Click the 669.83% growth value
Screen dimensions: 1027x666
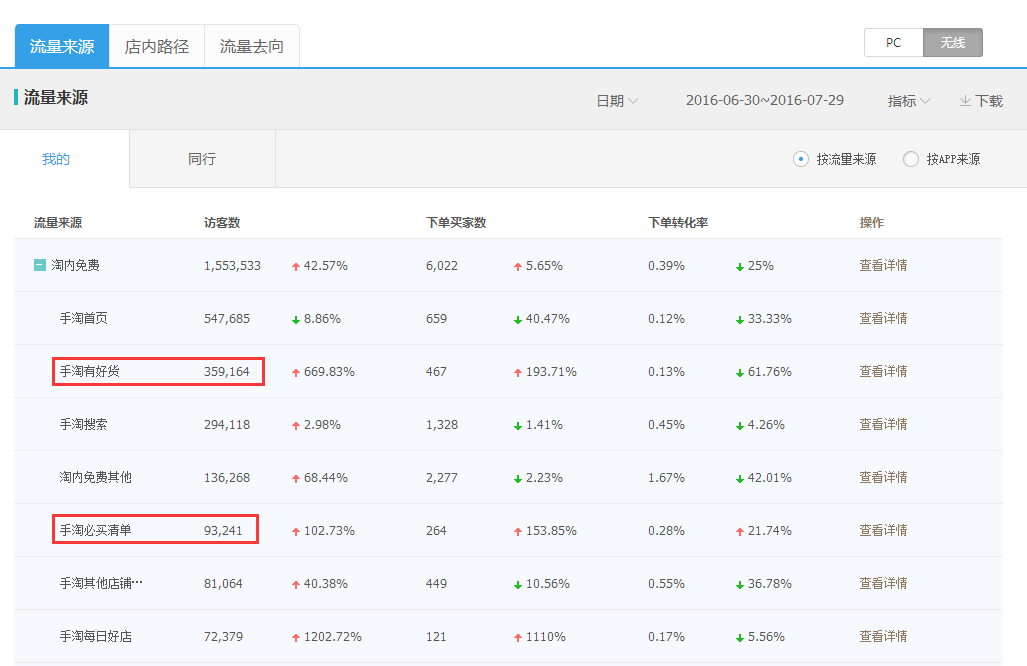tap(329, 372)
